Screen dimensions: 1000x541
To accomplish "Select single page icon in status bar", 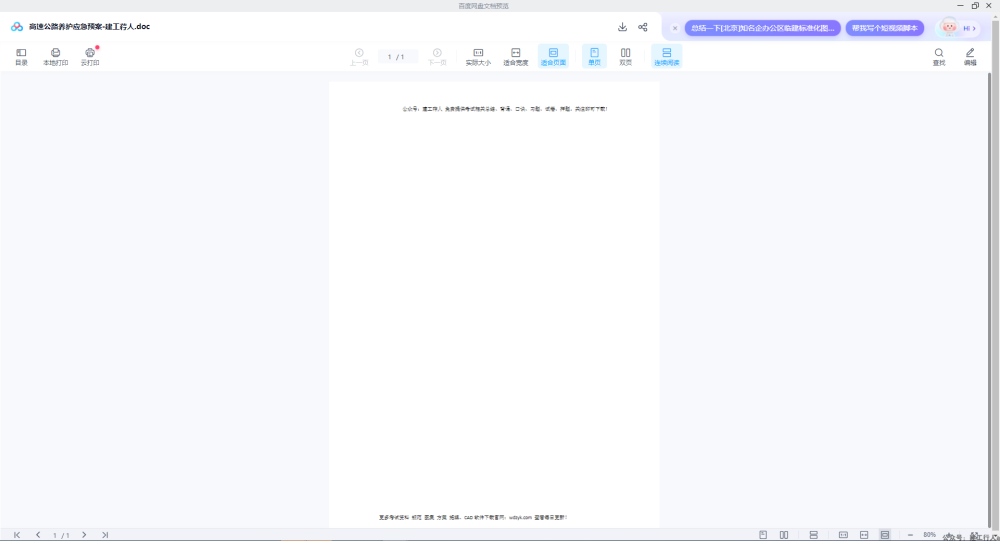I will click(763, 535).
